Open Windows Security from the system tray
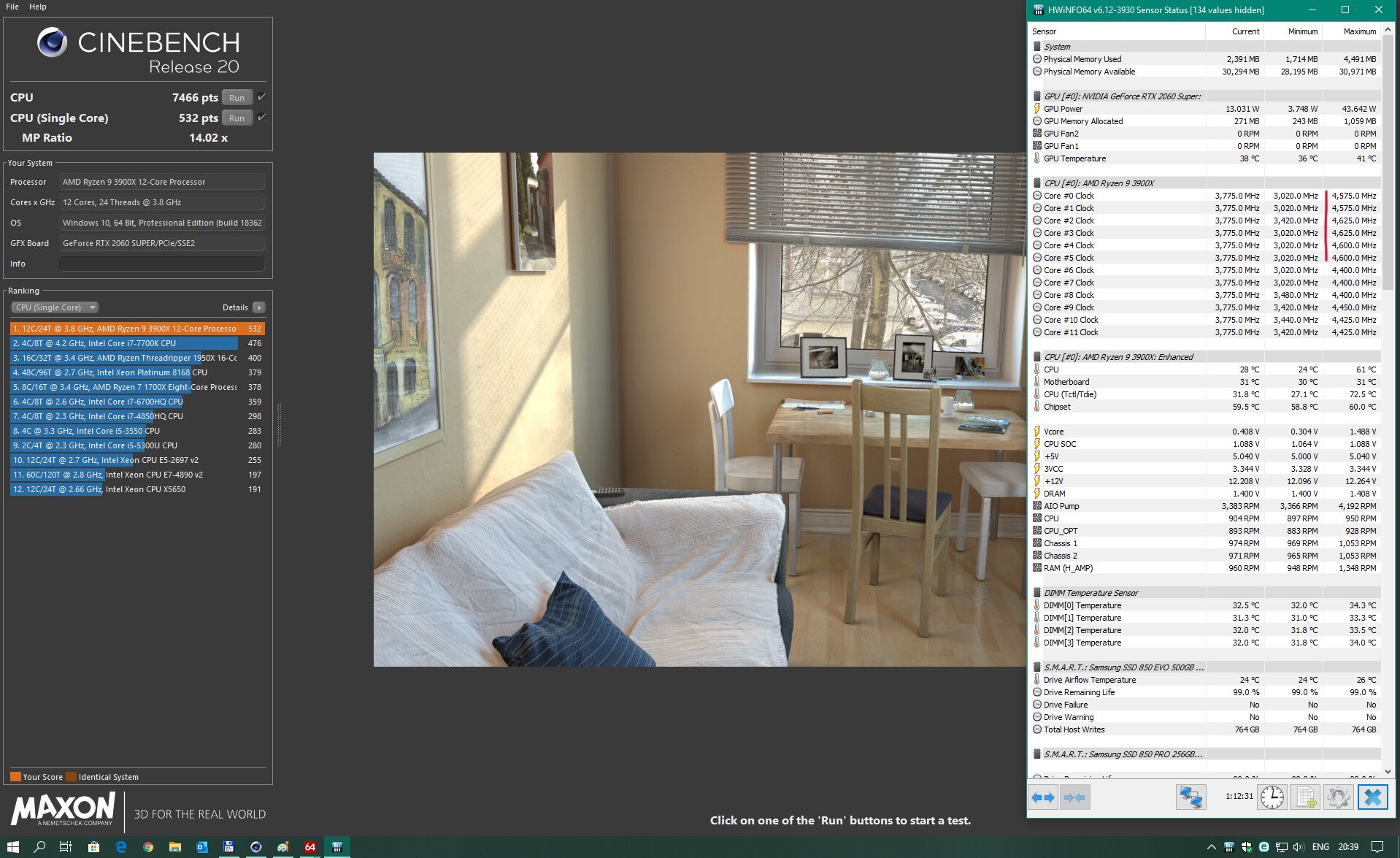 [1247, 847]
